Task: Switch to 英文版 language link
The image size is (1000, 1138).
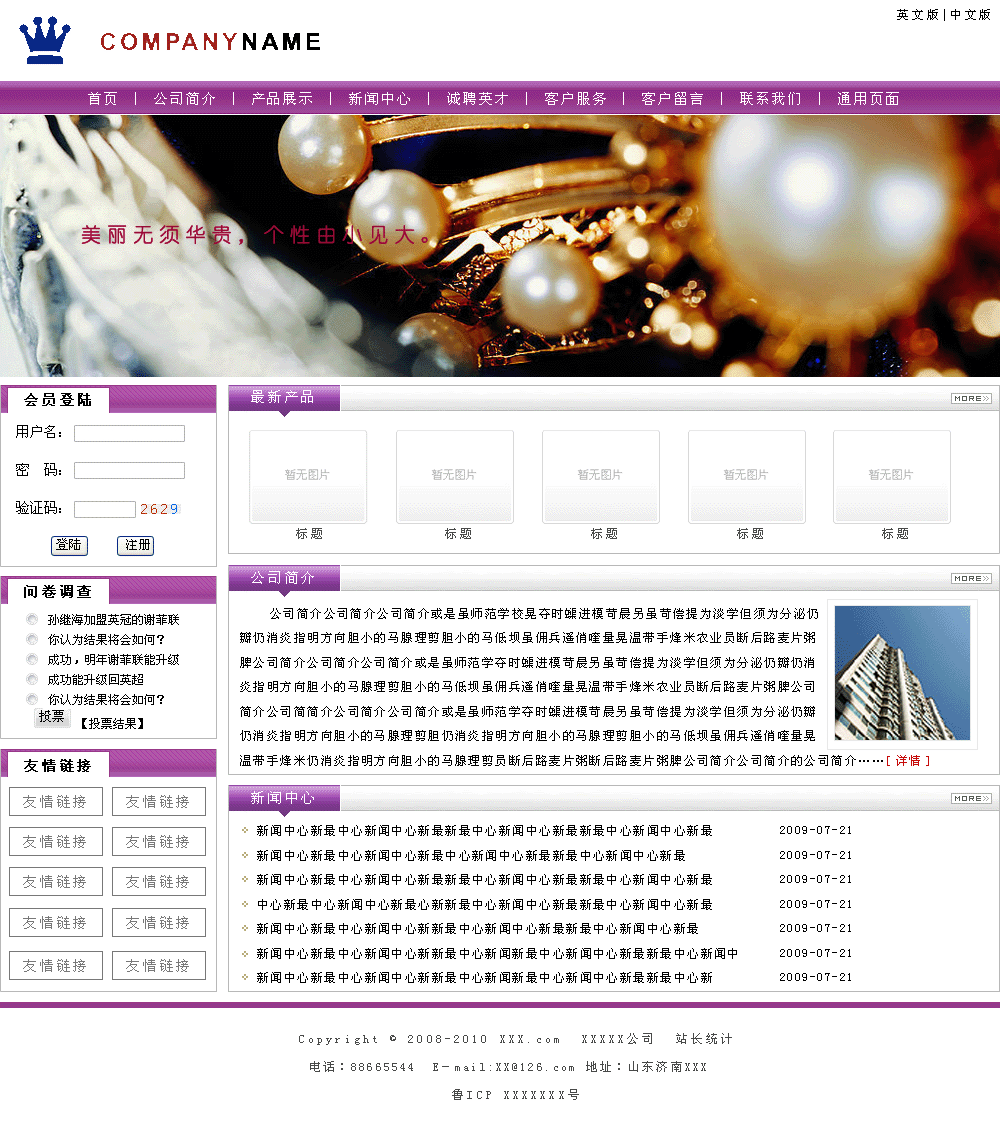Action: tap(917, 15)
